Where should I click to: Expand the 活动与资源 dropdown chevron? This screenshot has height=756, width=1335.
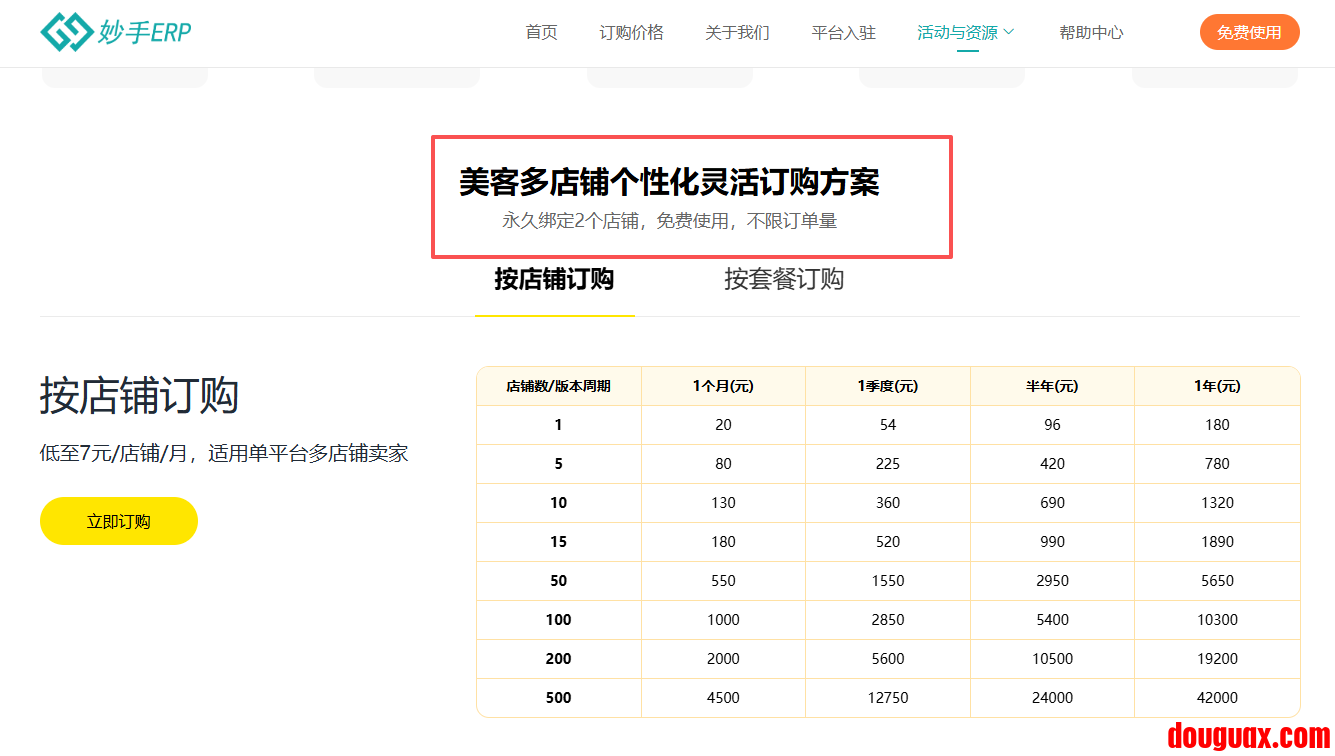click(1009, 32)
